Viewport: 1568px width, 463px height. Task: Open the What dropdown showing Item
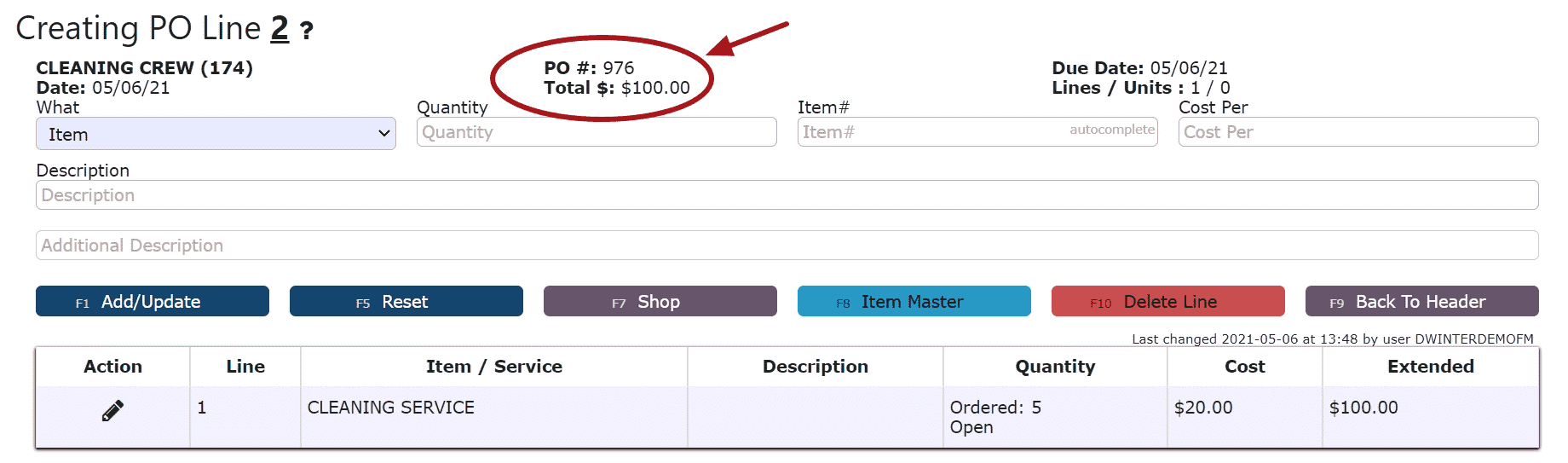coord(216,134)
